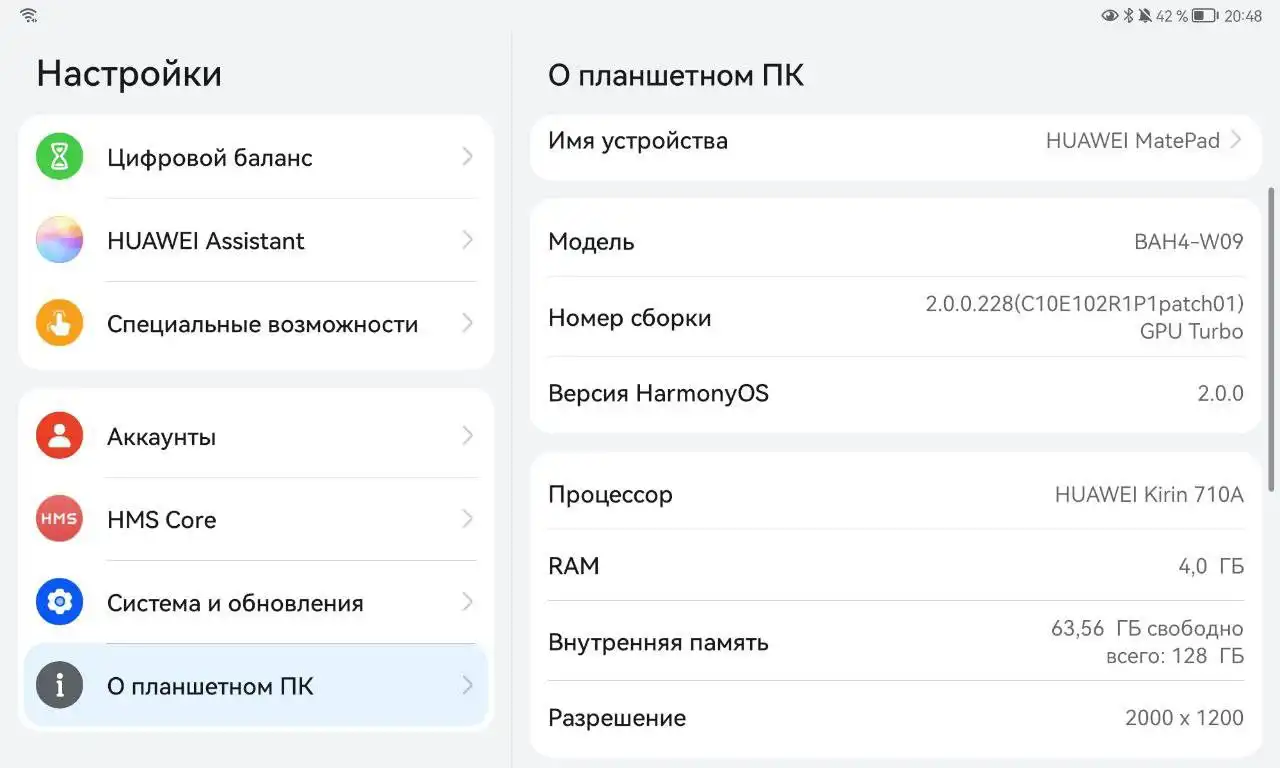The height and width of the screenshot is (768, 1280).
Task: Expand the Имя устройства row chevron
Action: click(1237, 140)
